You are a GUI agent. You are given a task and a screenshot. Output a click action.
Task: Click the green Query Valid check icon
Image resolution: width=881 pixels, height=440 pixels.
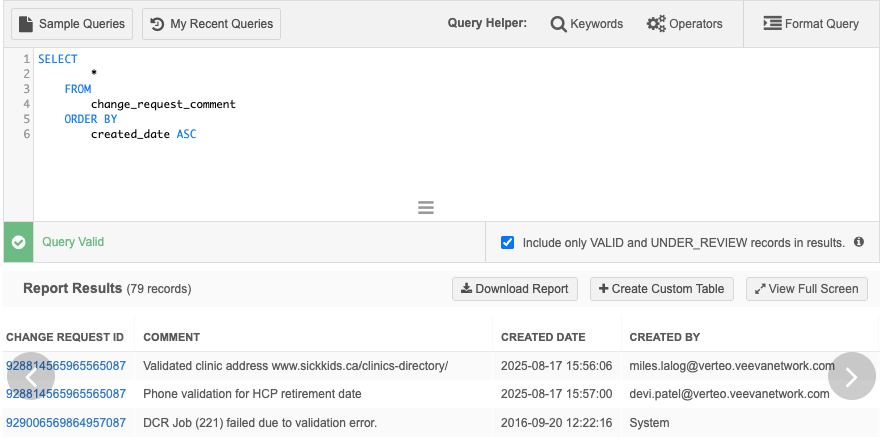[18, 242]
